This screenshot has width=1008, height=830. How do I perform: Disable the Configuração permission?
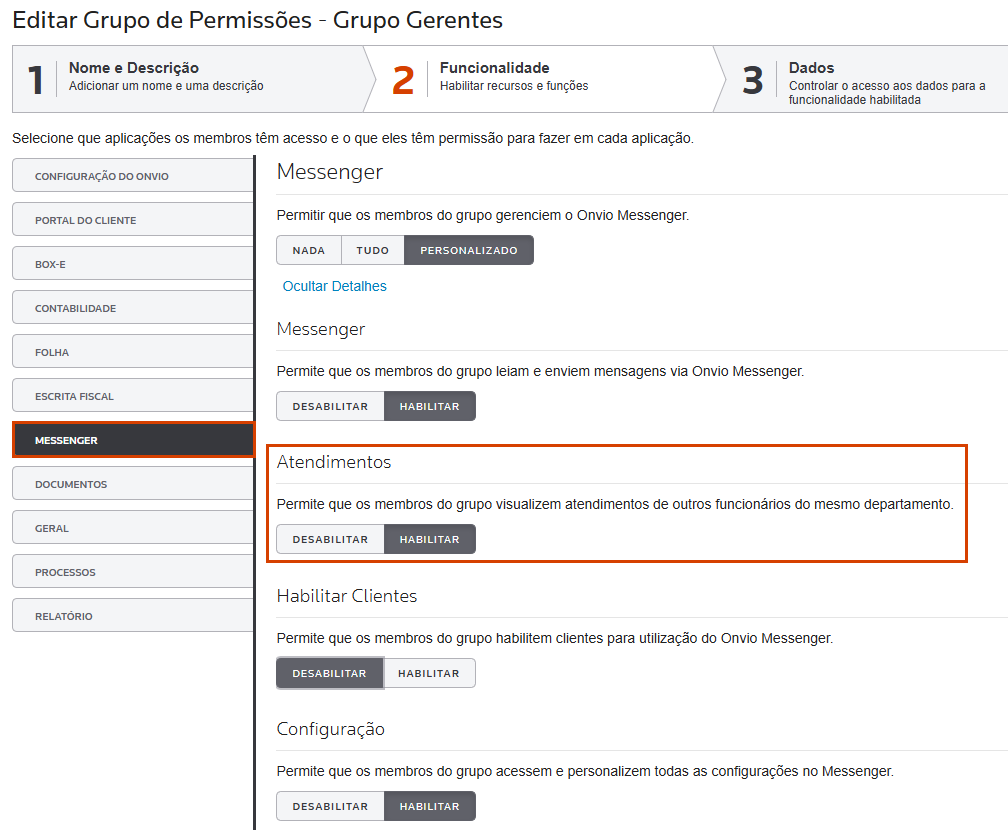pos(330,806)
